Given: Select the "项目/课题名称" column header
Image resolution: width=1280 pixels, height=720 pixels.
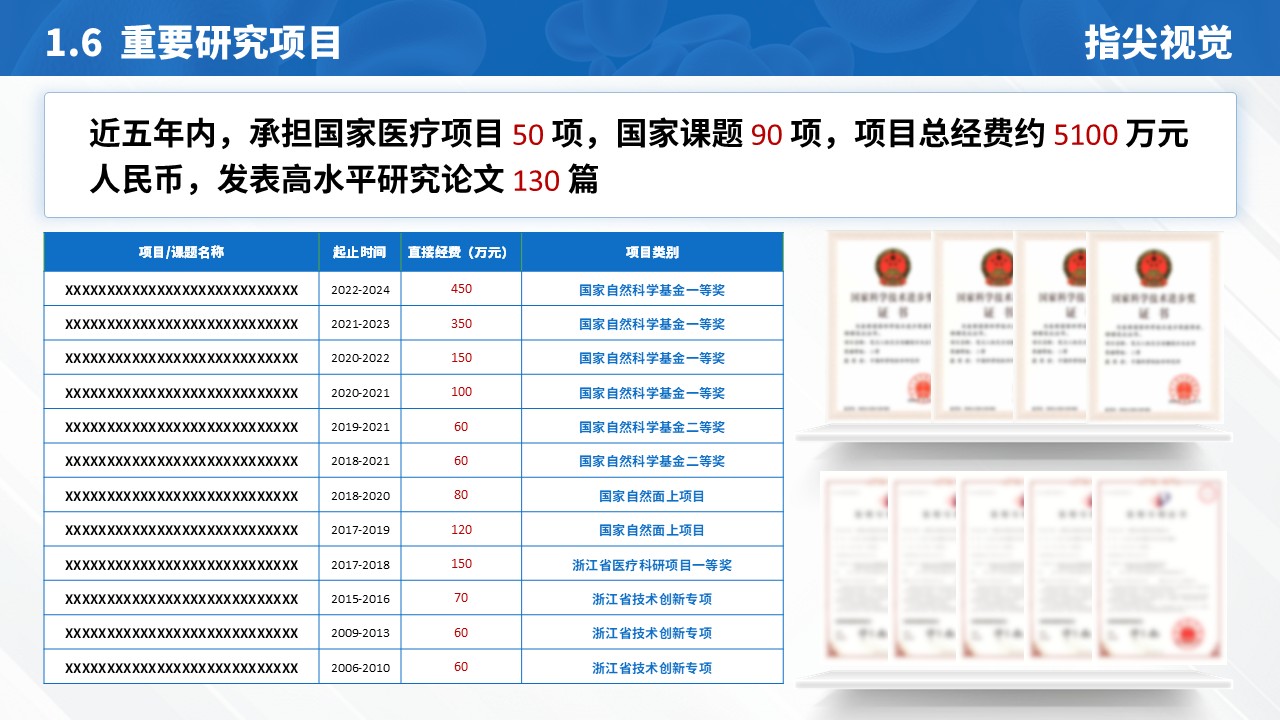Looking at the screenshot, I should (x=181, y=252).
